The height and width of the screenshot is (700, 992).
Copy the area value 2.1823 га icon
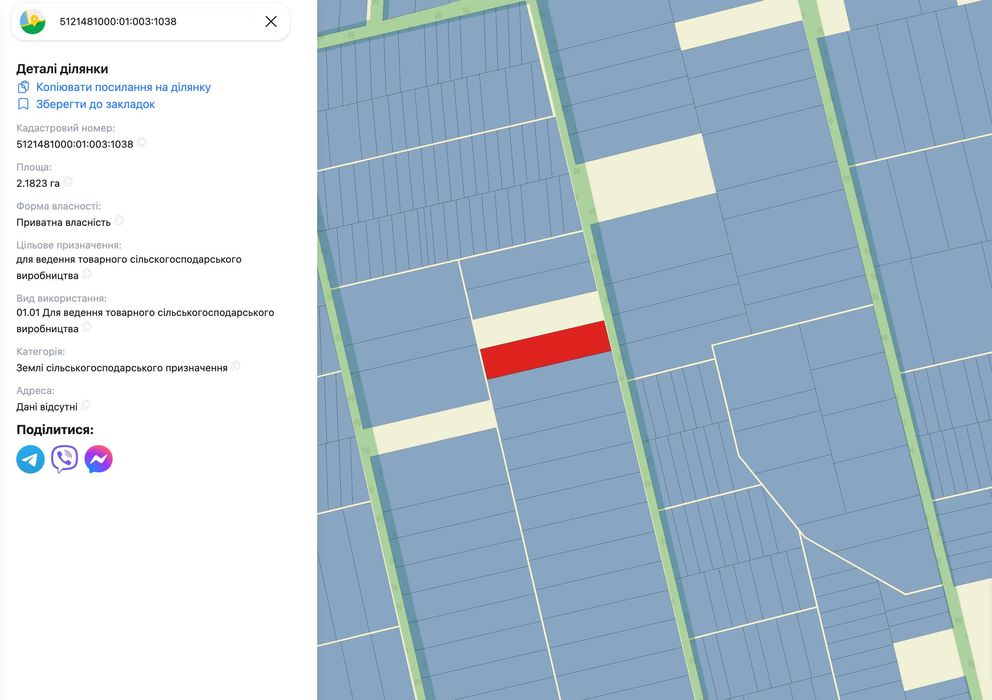click(68, 182)
